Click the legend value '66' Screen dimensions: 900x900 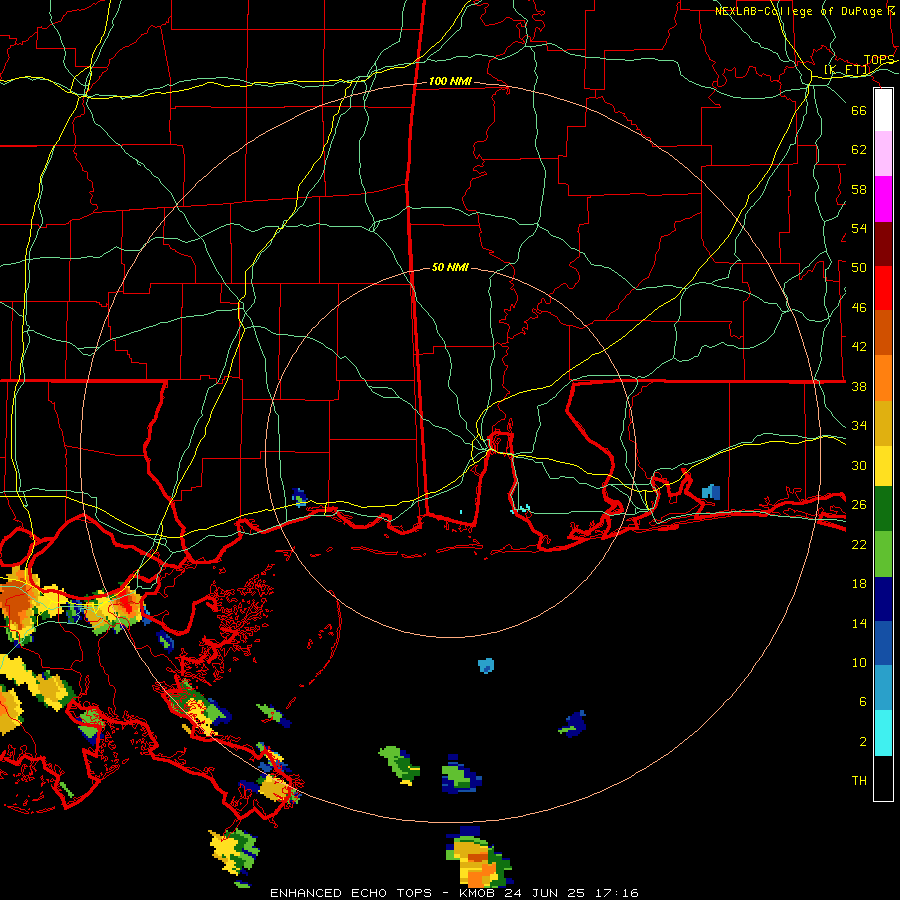tap(859, 110)
